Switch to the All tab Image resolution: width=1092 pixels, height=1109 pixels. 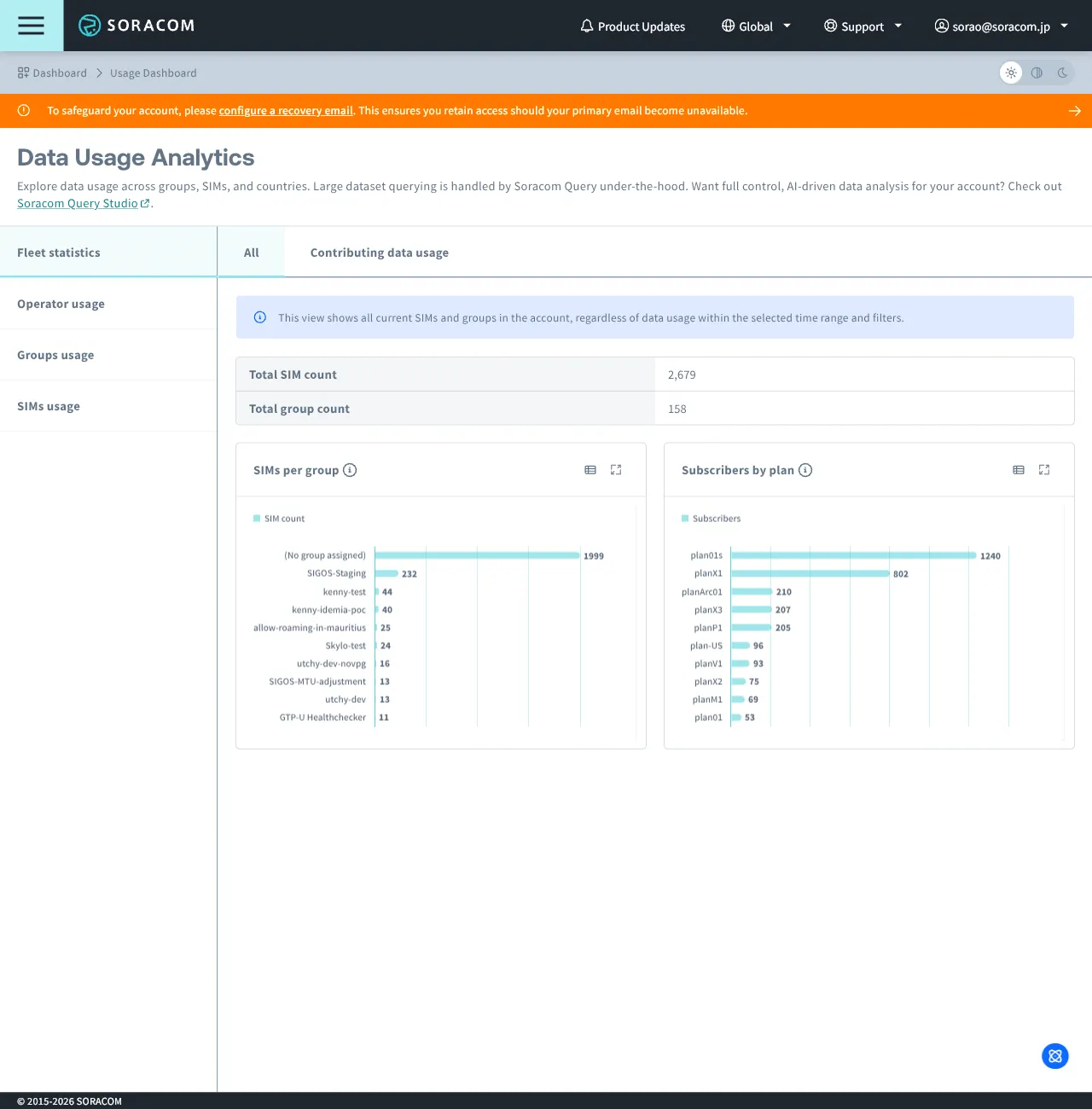(x=251, y=253)
